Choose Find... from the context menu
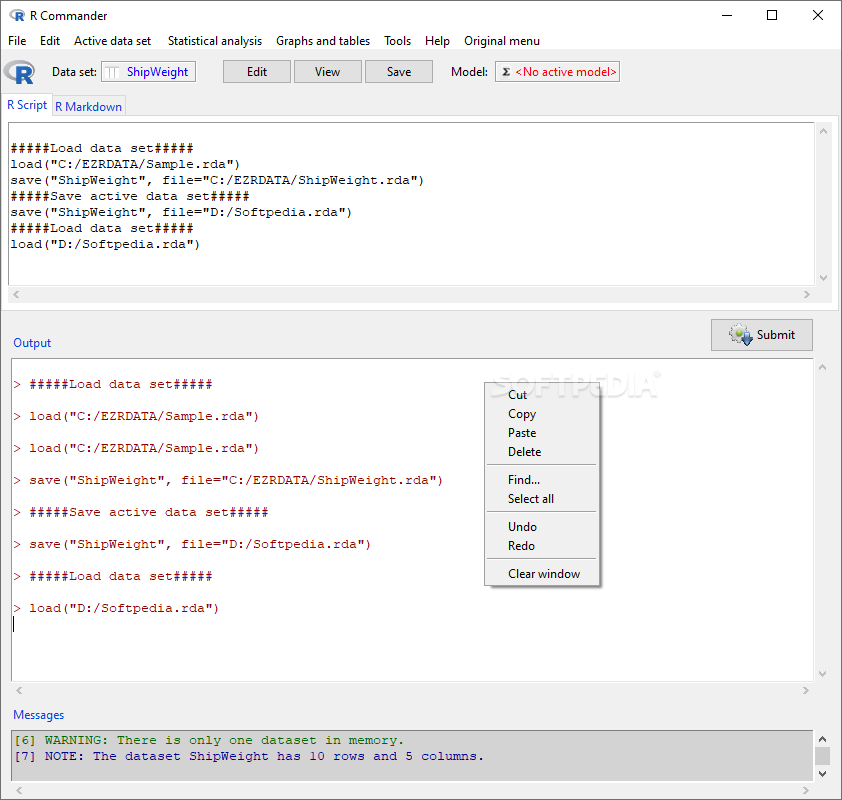The height and width of the screenshot is (800, 842). (x=542, y=480)
